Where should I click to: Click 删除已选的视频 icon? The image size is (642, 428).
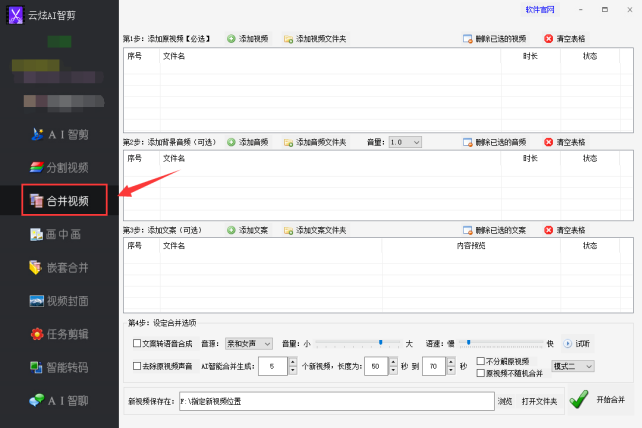468,39
